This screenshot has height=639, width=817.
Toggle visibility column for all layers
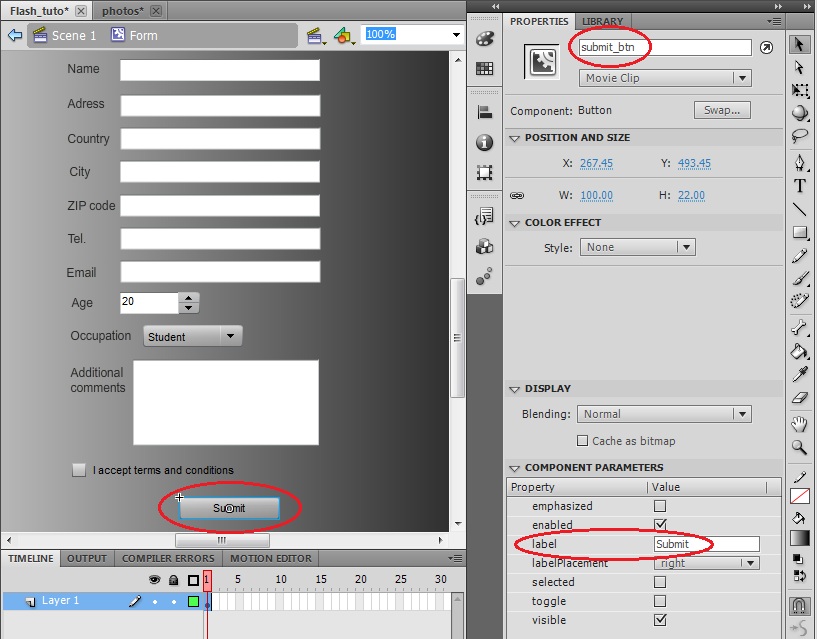coord(155,580)
